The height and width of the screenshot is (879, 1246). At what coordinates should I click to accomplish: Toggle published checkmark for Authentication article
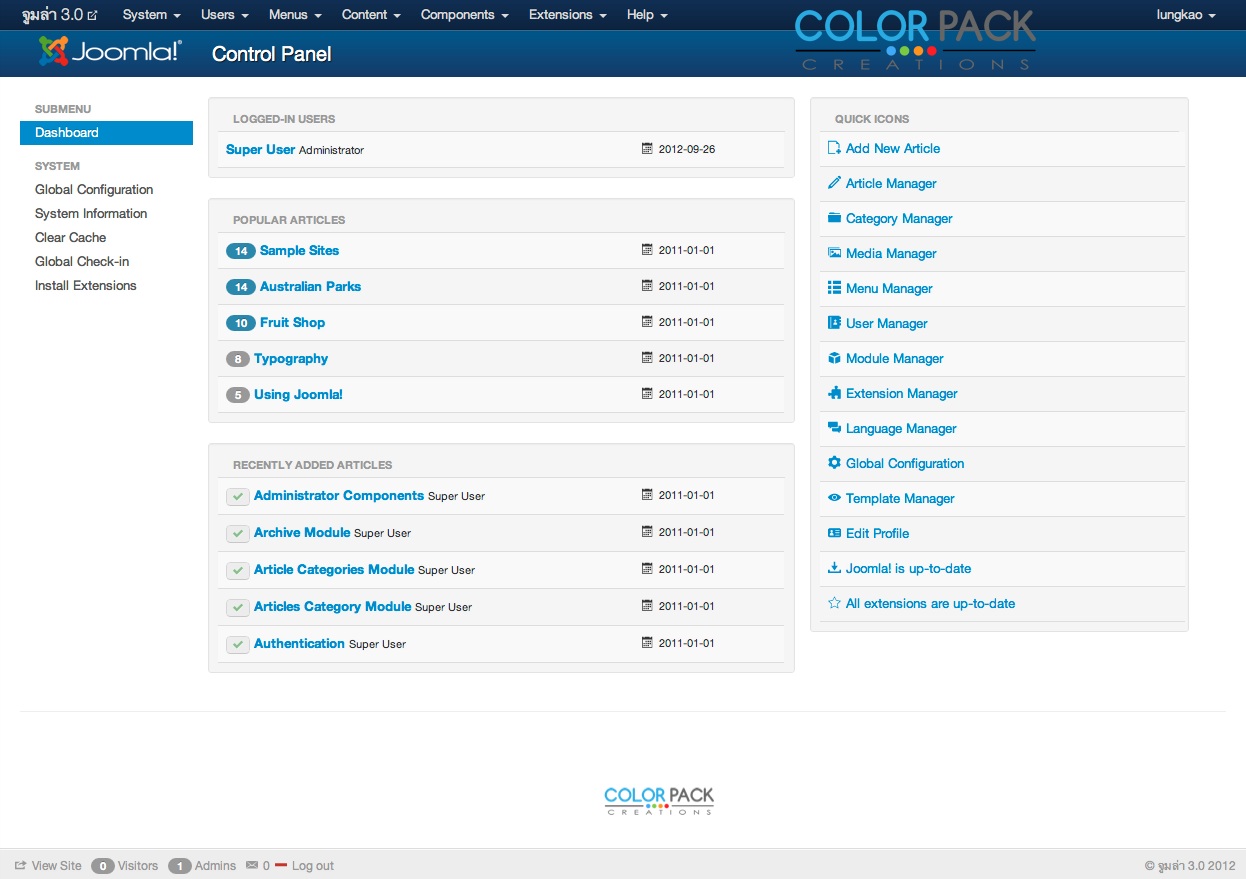tap(237, 644)
